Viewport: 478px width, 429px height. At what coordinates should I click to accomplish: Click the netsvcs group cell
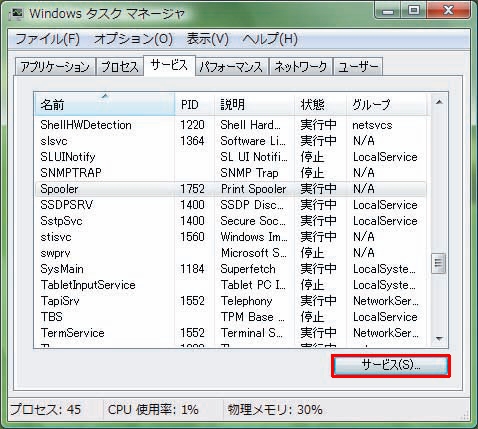[372, 125]
